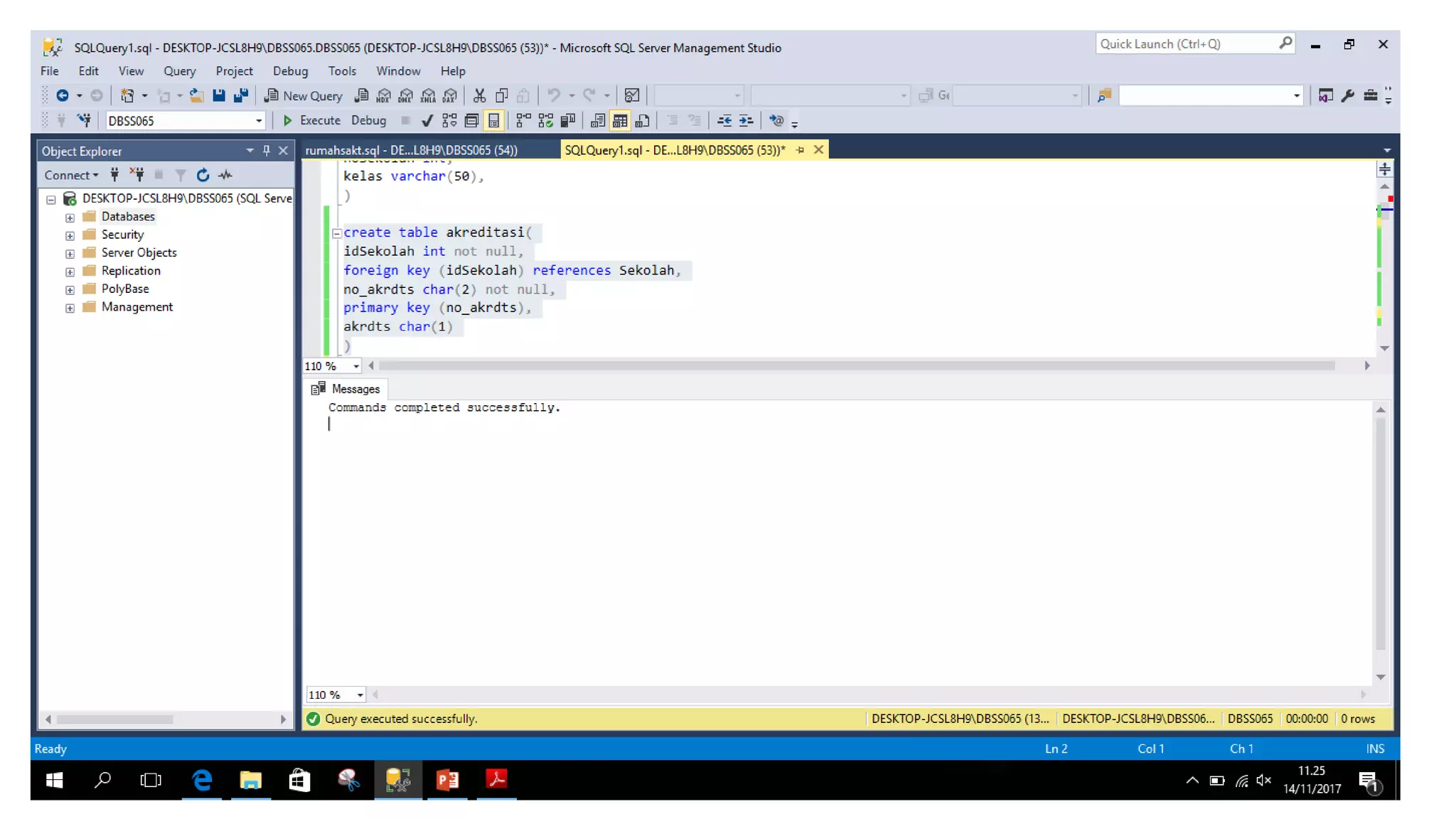Click the Open File folder icon
The height and width of the screenshot is (819, 1456).
point(196,95)
